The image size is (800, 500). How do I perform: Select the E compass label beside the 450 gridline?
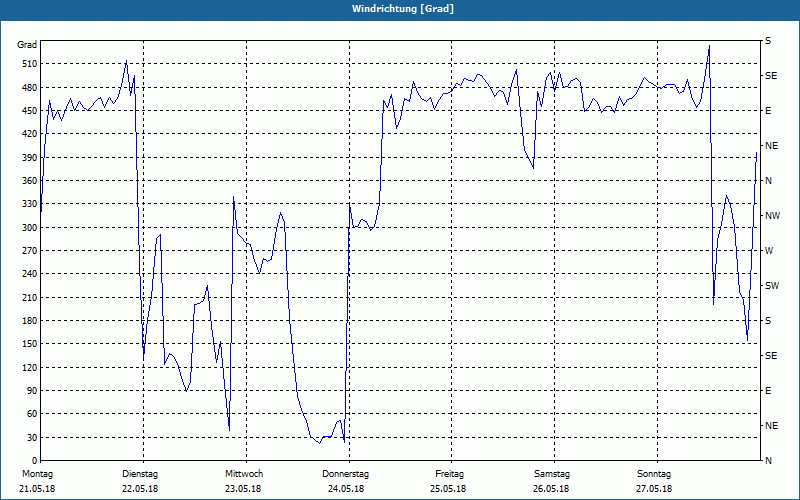click(768, 111)
